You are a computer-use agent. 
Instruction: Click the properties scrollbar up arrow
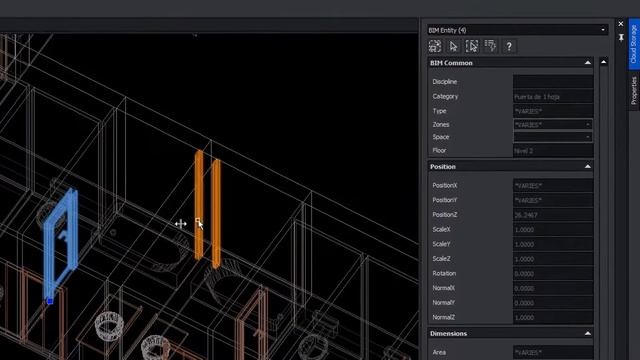[603, 62]
